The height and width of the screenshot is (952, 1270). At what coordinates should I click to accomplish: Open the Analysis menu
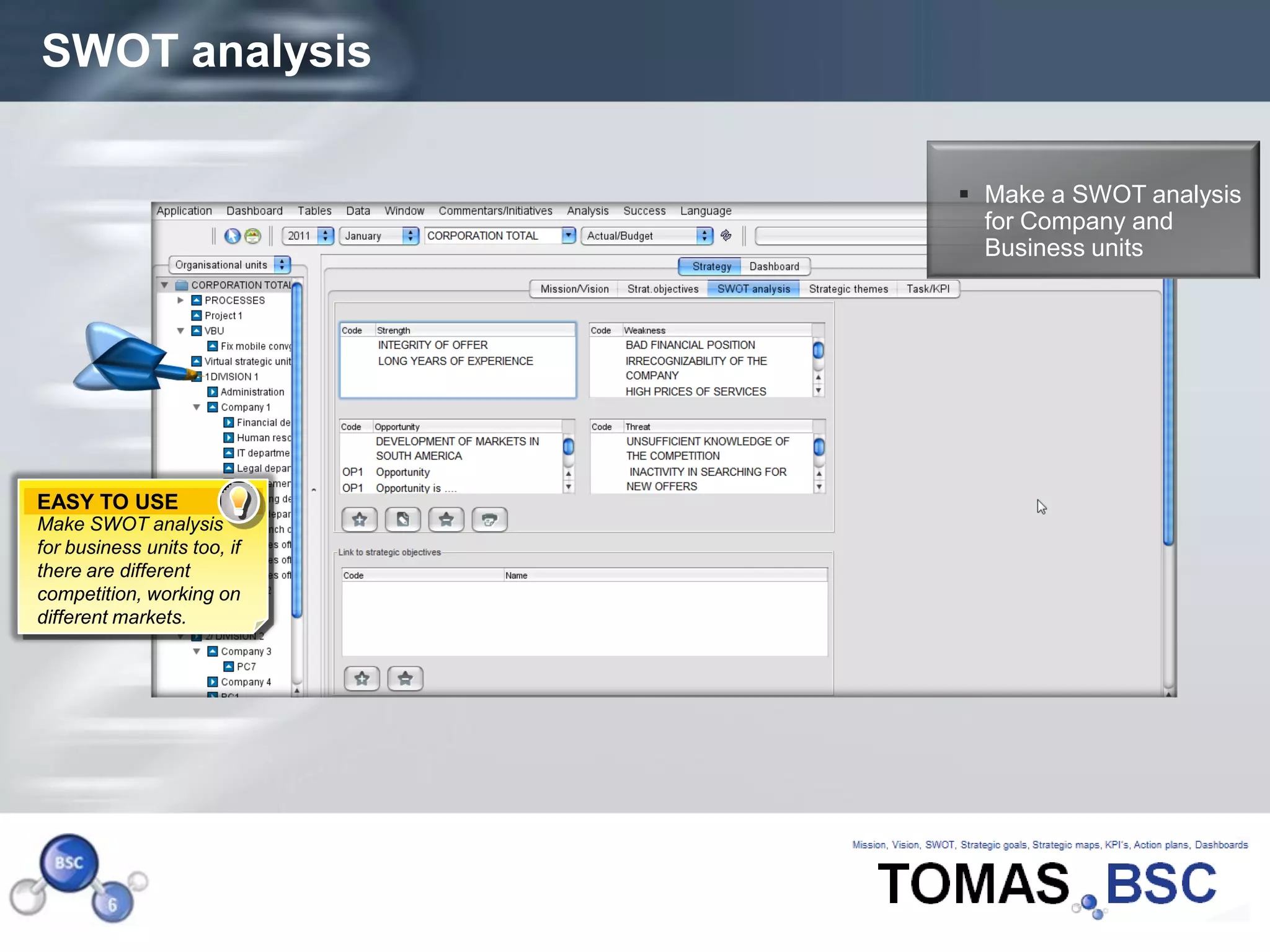tap(588, 211)
